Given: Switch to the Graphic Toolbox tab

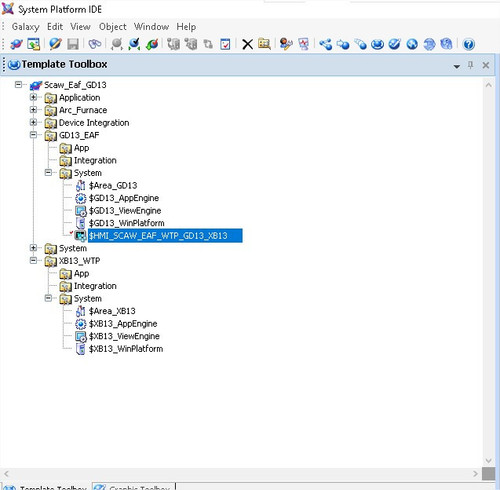Looking at the screenshot, I should pos(133,487).
